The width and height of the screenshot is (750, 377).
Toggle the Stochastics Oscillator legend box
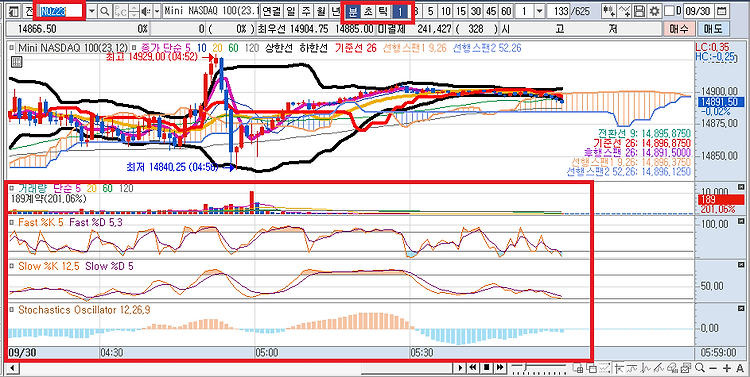point(11,310)
